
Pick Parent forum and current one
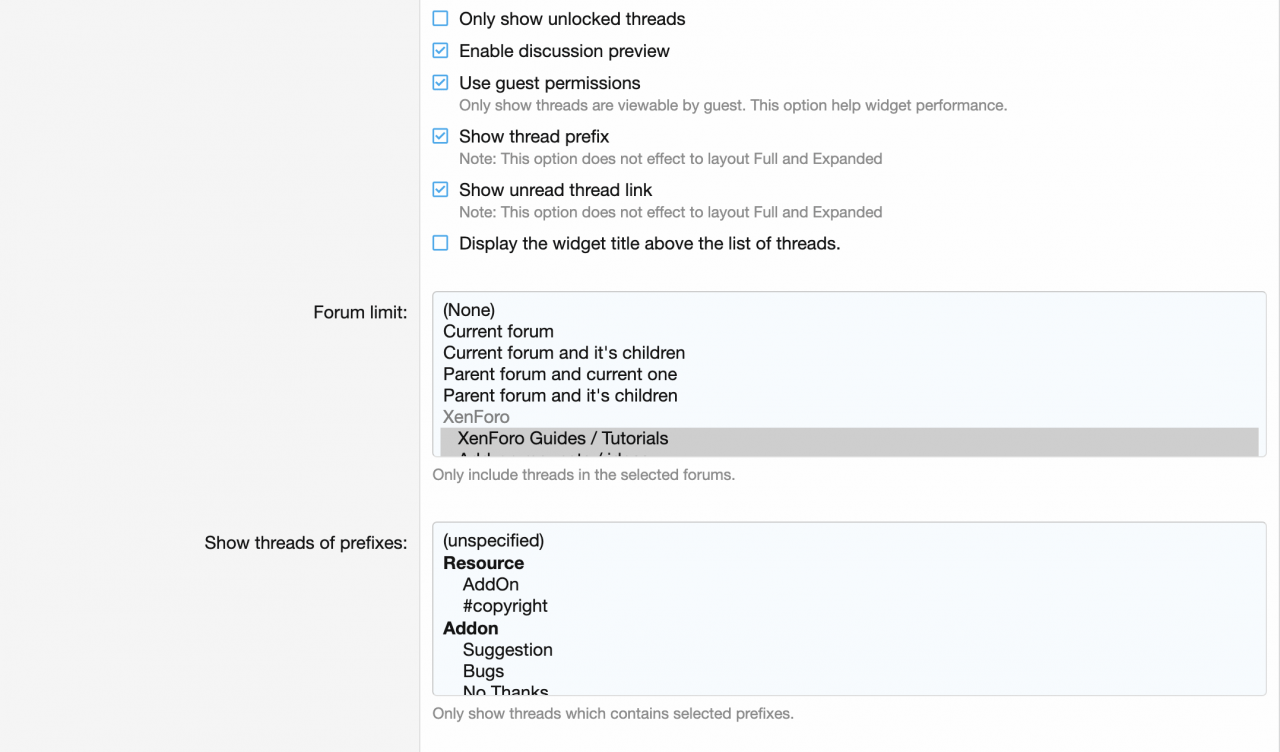coord(560,374)
